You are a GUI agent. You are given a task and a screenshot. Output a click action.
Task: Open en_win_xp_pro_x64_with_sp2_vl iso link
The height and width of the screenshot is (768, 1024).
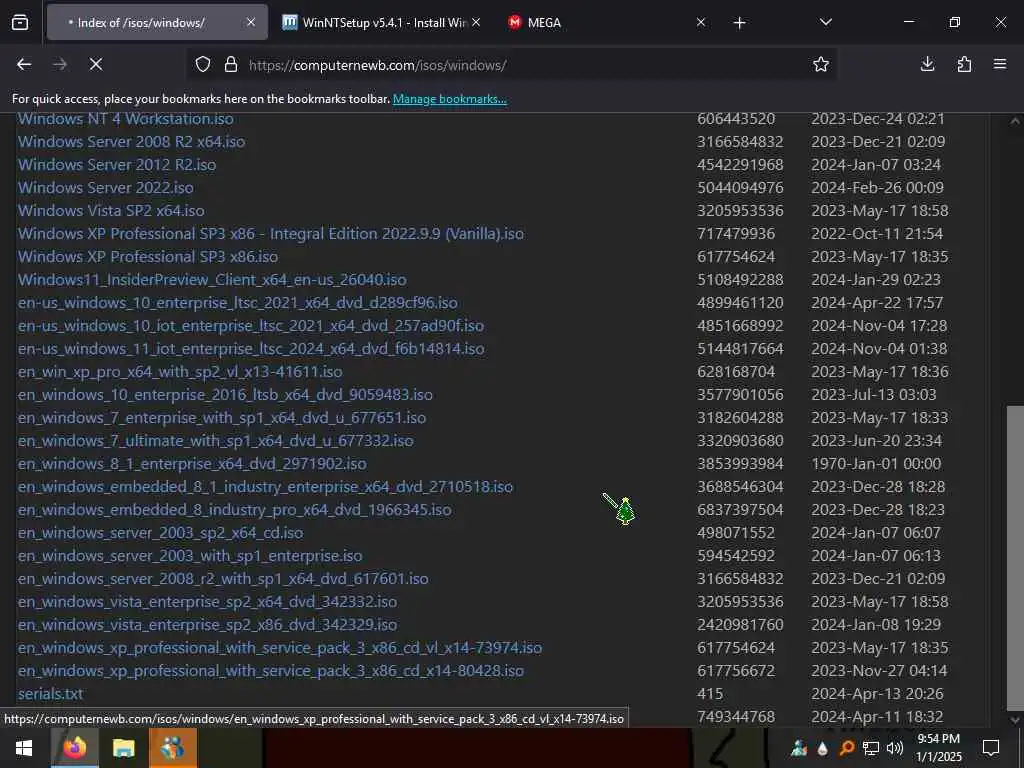point(180,372)
